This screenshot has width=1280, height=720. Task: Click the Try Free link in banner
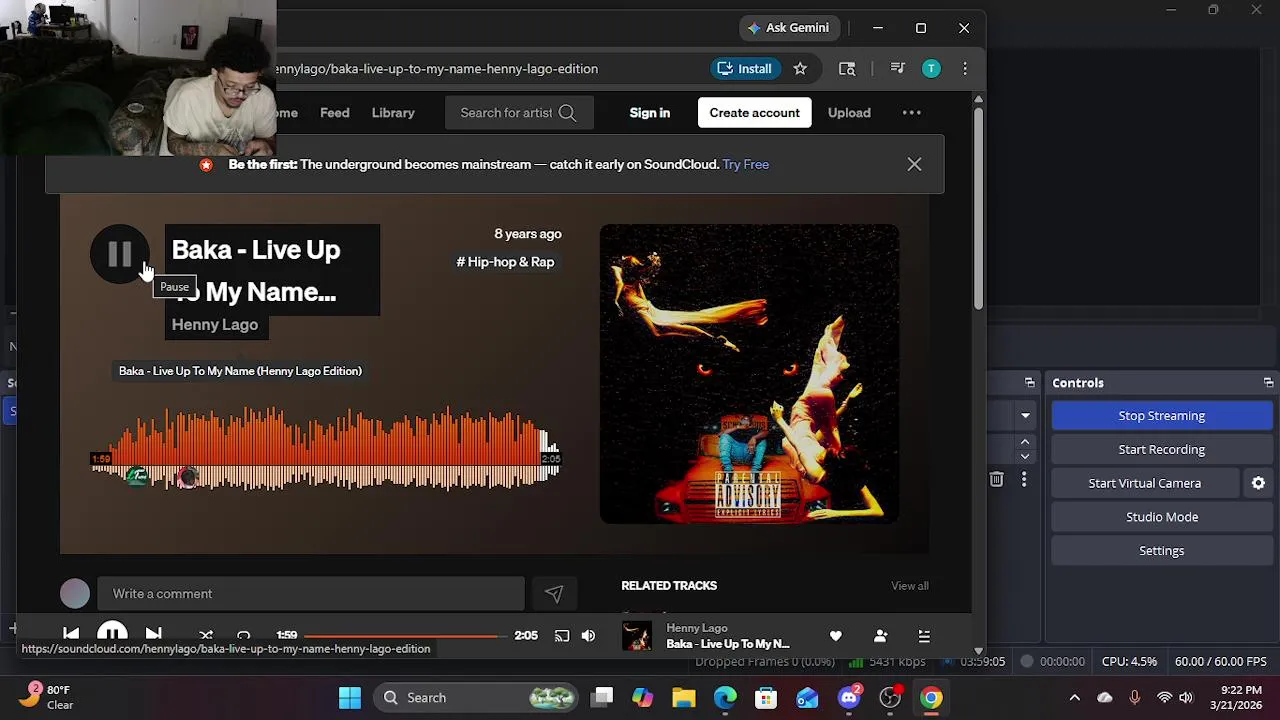pos(746,164)
